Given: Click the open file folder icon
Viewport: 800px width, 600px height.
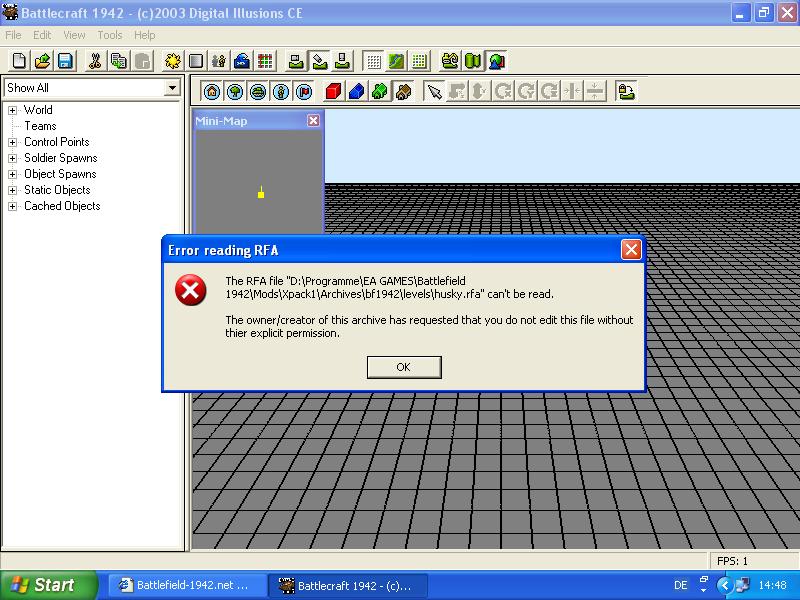Looking at the screenshot, I should point(42,61).
